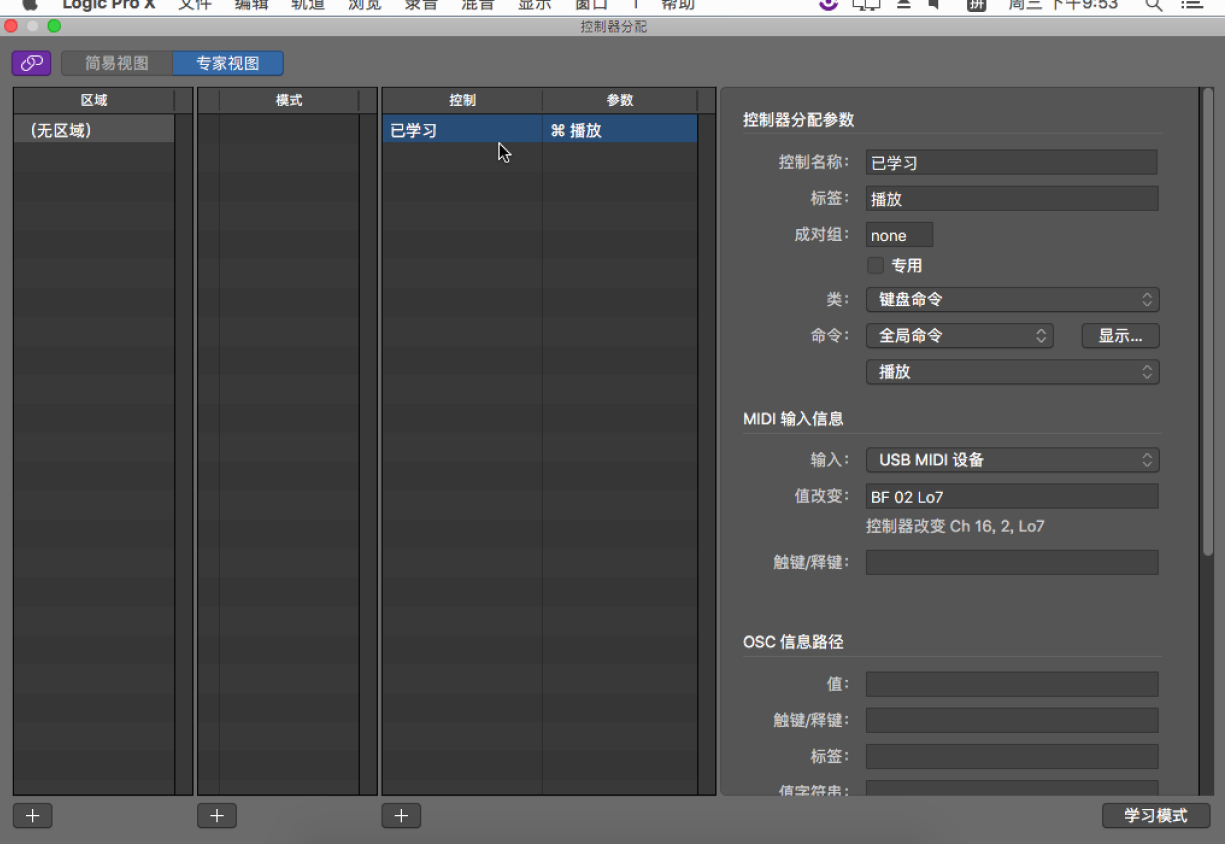Select the 专家视图 (Expert View) toggle

[228, 63]
